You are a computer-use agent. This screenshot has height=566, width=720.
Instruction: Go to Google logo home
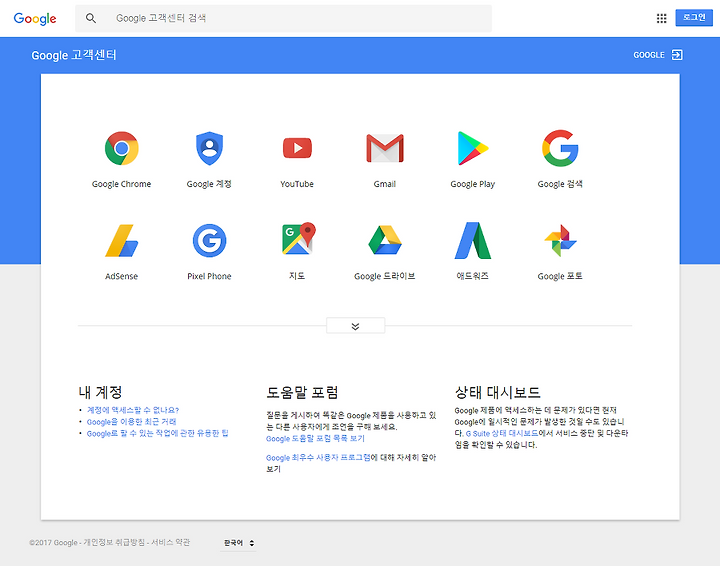point(35,18)
